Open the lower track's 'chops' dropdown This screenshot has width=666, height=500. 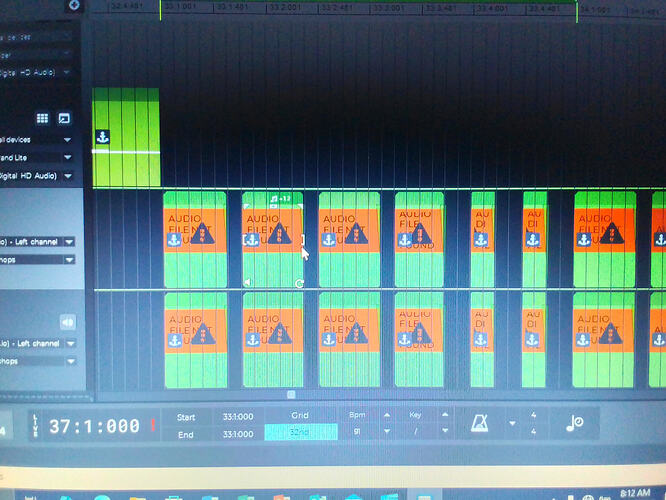[71, 362]
